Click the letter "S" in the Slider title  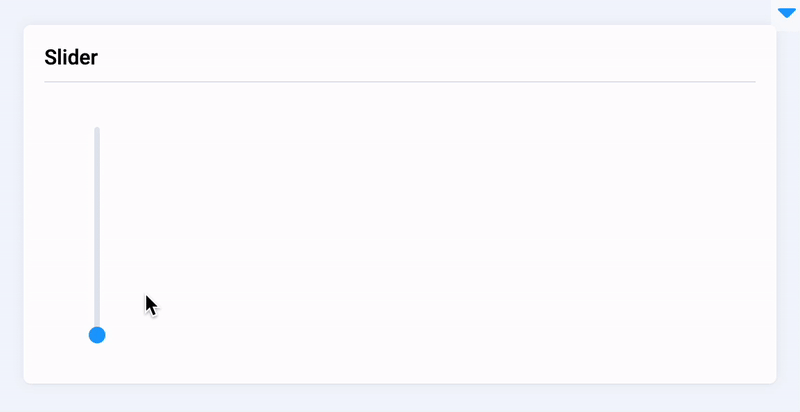[51, 58]
